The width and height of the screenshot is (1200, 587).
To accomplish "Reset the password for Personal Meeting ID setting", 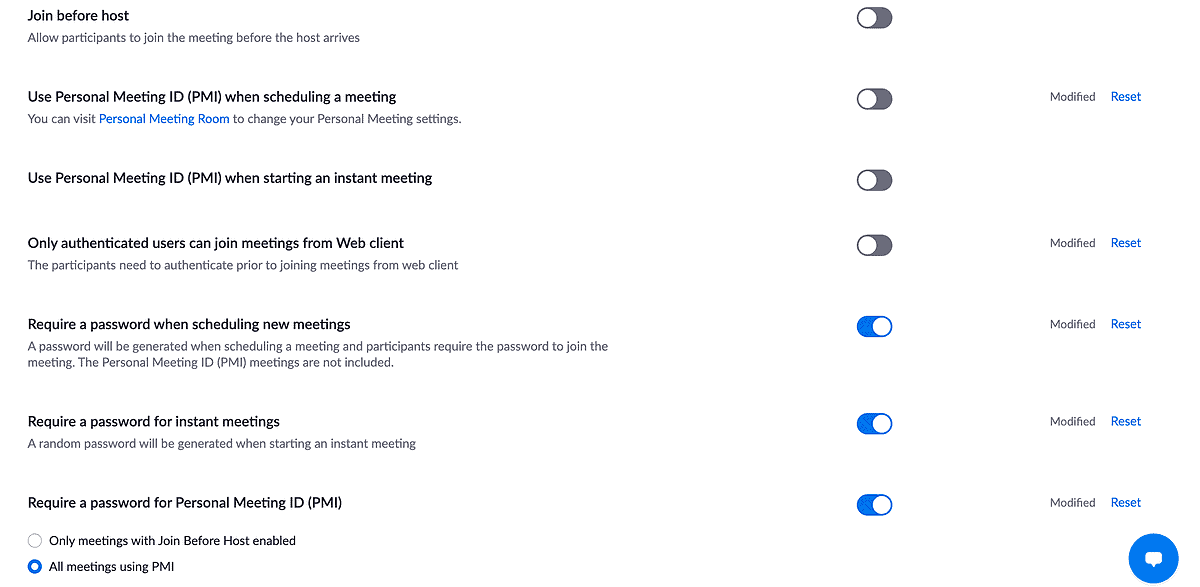I will point(1126,503).
